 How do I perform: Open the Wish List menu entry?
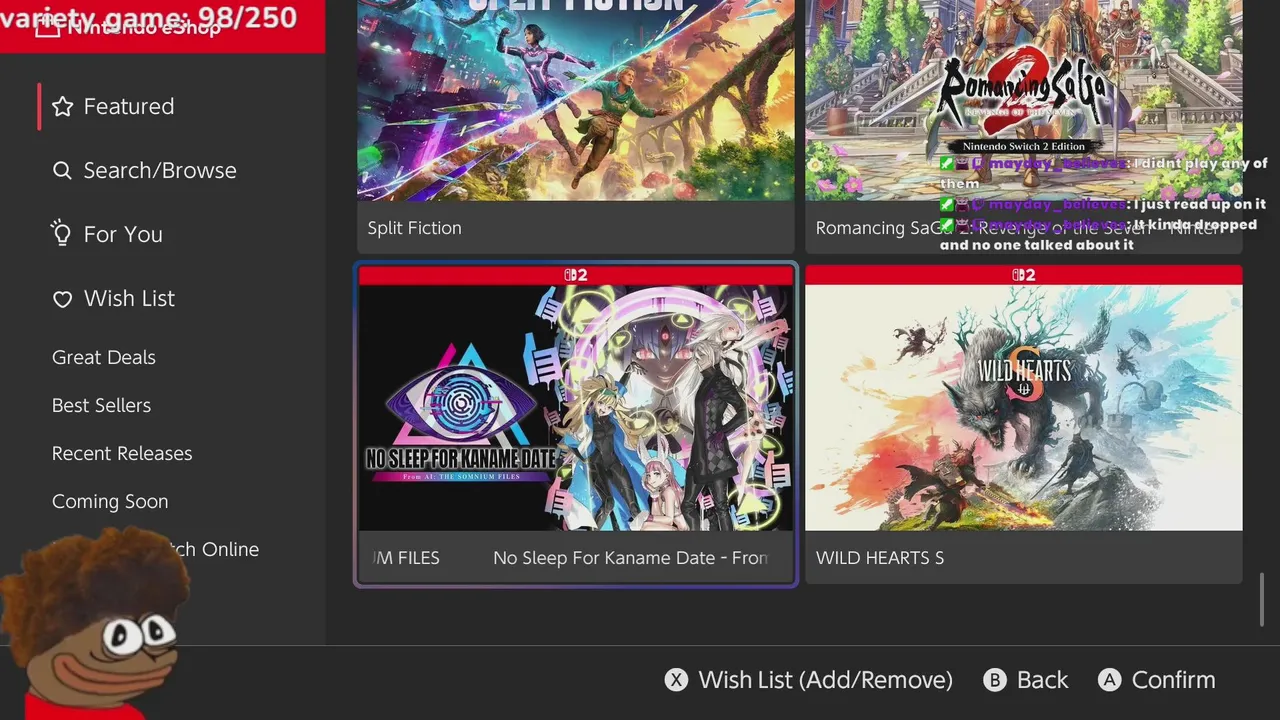[129, 299]
